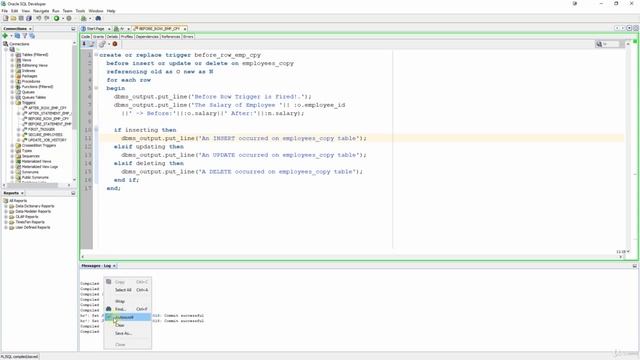Click the Open folder toolbar icon

tap(13, 18)
